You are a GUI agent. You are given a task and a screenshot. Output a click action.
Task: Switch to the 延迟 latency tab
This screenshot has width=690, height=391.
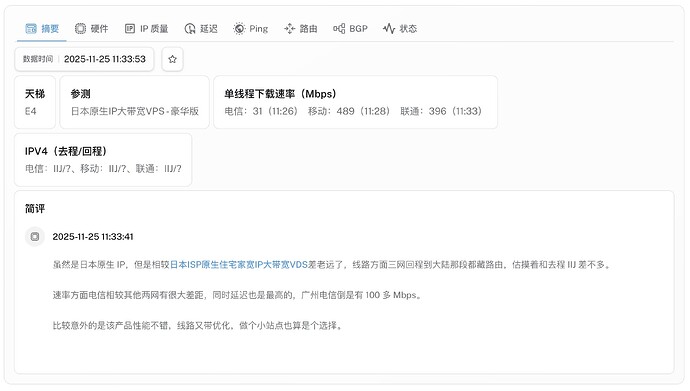click(201, 29)
